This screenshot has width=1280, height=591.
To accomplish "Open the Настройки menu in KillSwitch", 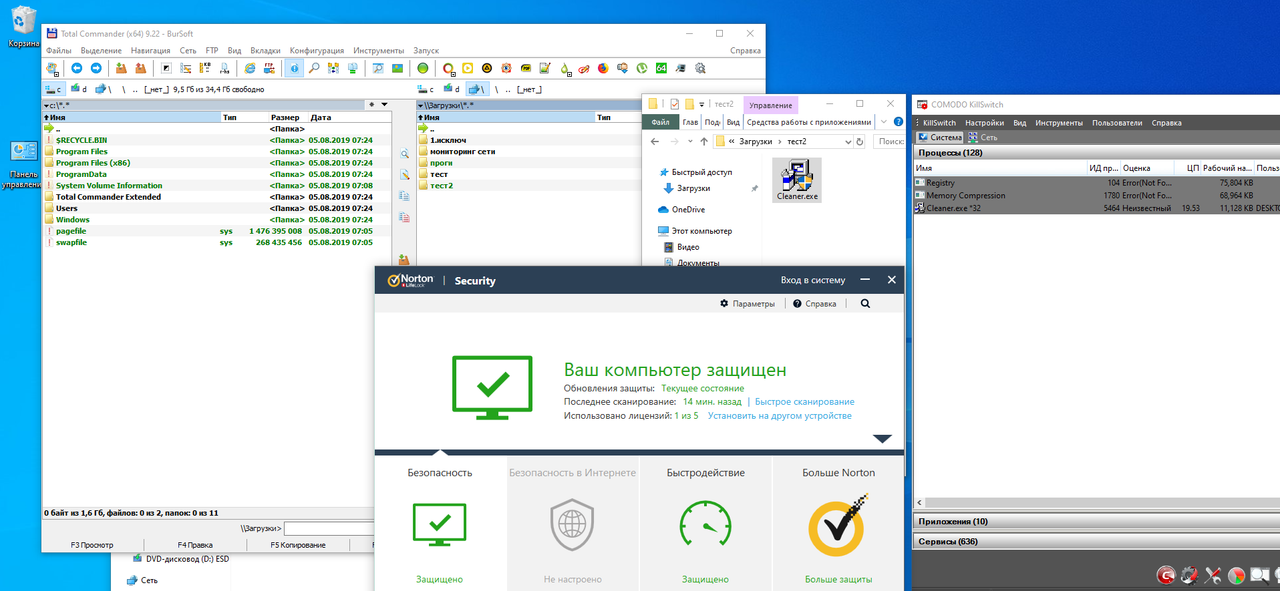I will click(x=984, y=123).
